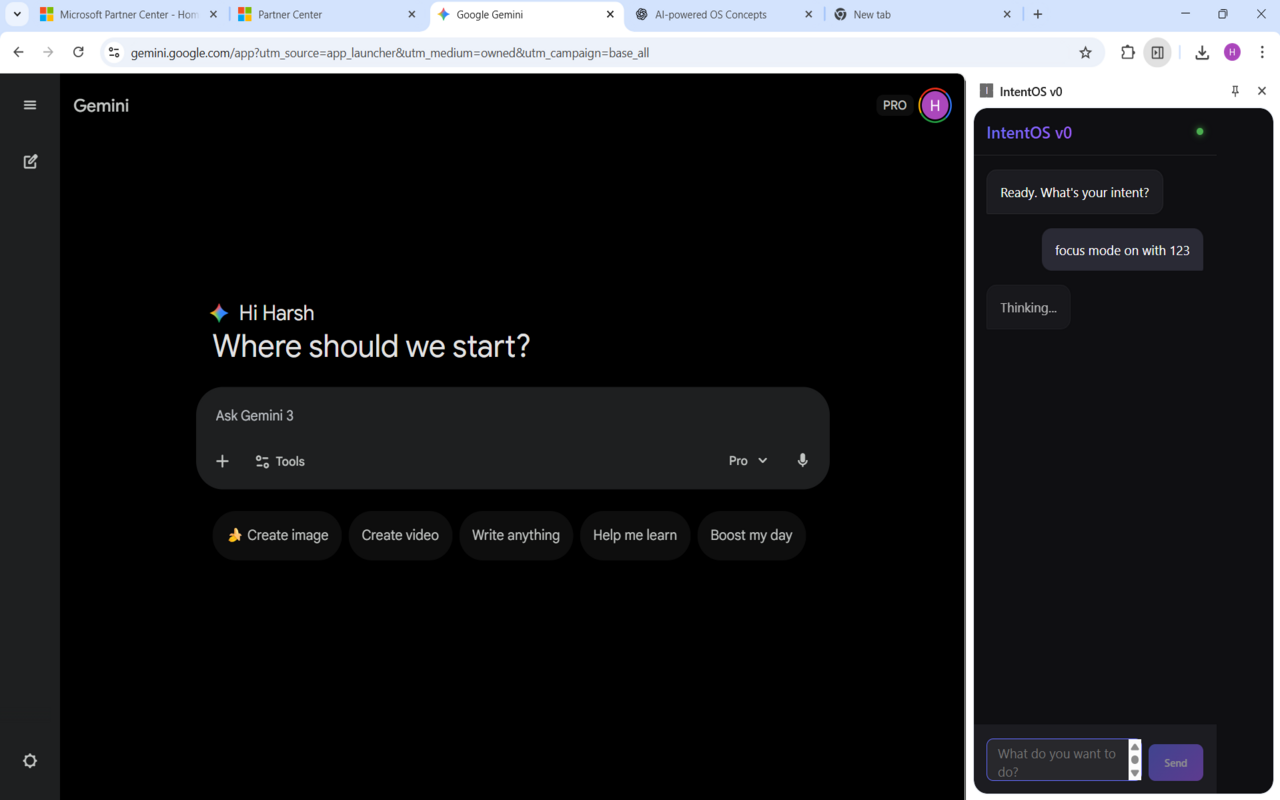Start new chat with compose icon

(x=30, y=161)
